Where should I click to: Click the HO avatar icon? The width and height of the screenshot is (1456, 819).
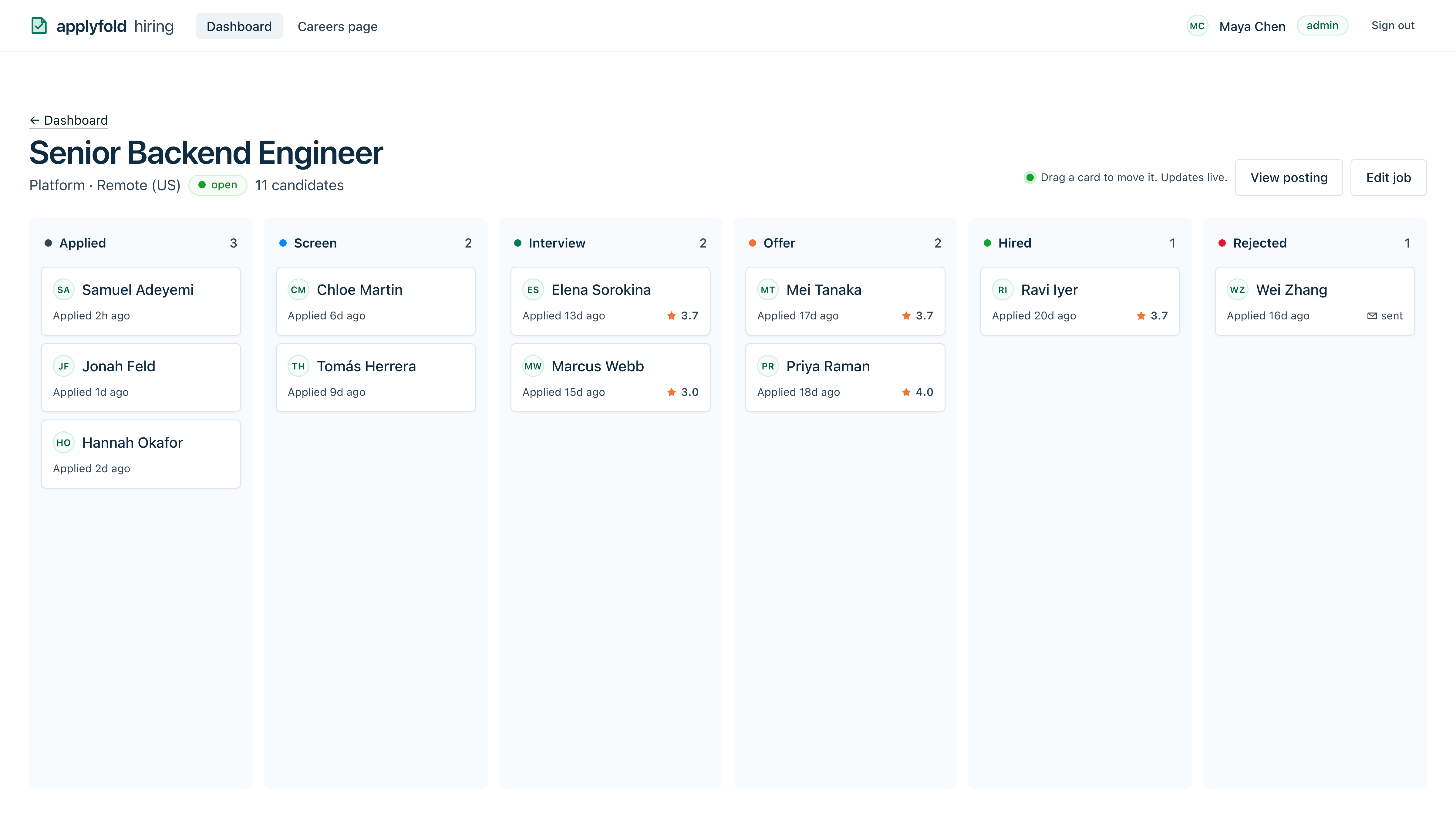point(63,443)
